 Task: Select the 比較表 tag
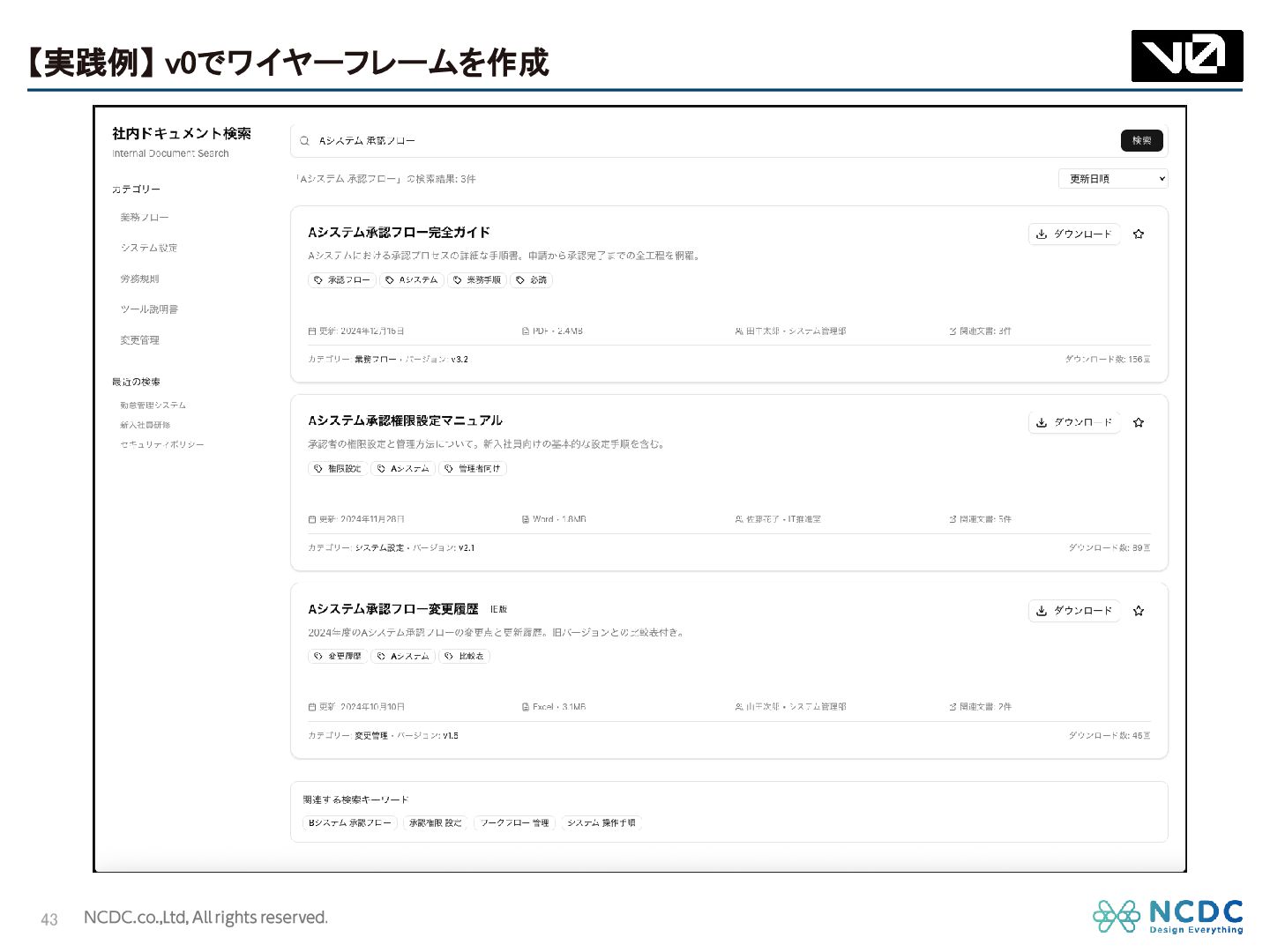[464, 657]
